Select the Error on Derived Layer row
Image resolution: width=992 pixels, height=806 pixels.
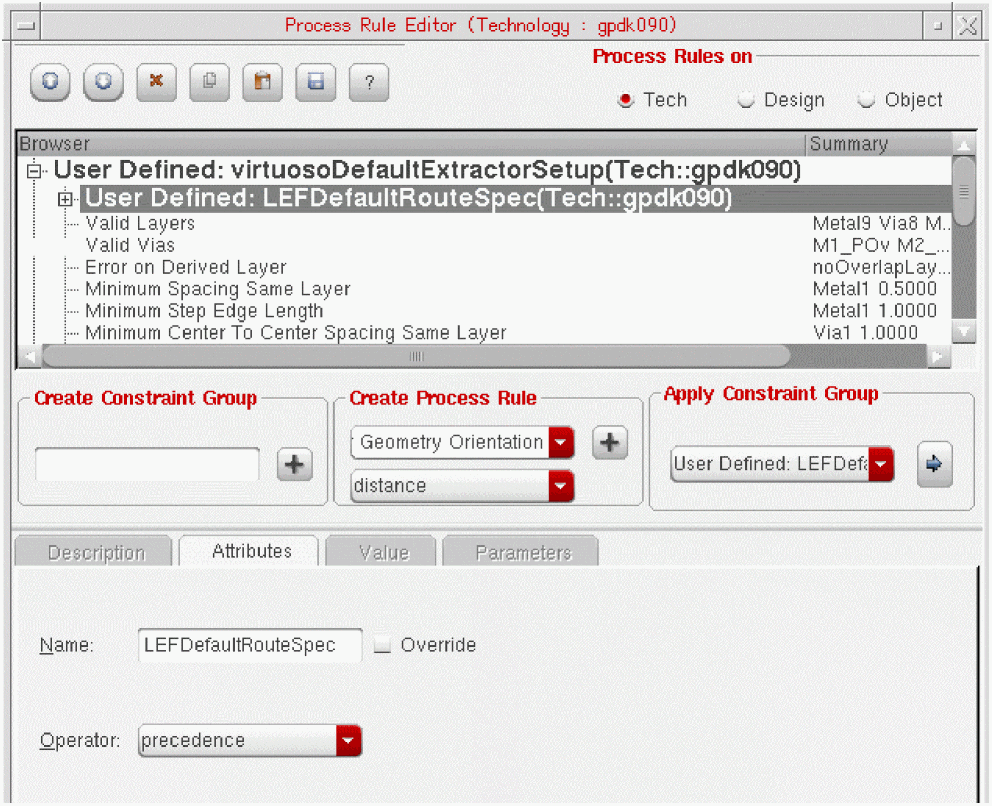(x=185, y=267)
